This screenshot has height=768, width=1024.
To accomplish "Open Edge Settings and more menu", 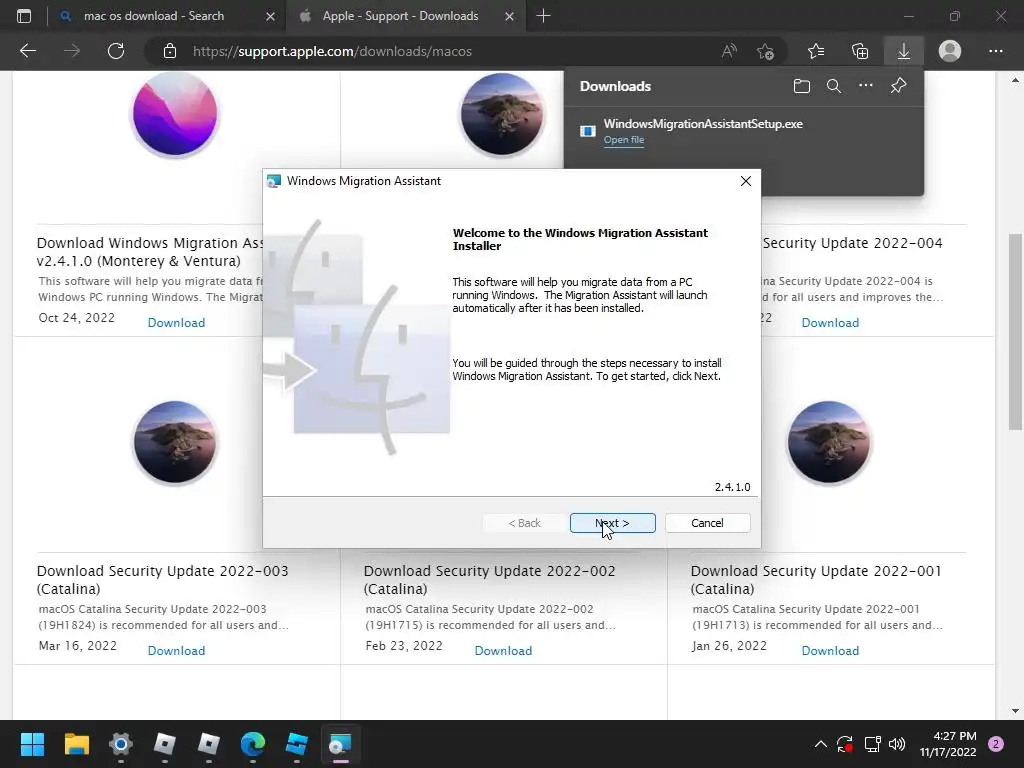I will 995,51.
